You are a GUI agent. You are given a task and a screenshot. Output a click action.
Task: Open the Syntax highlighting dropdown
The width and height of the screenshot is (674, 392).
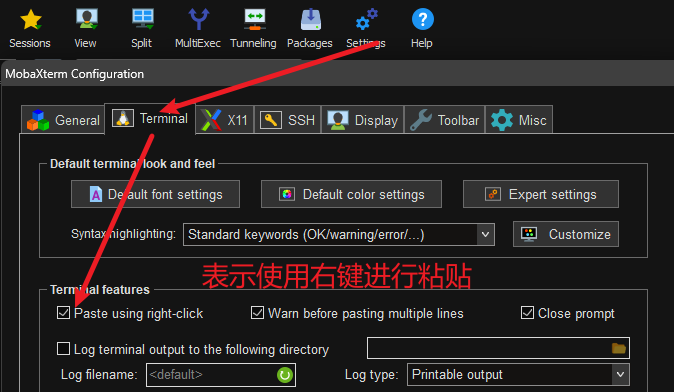(339, 235)
